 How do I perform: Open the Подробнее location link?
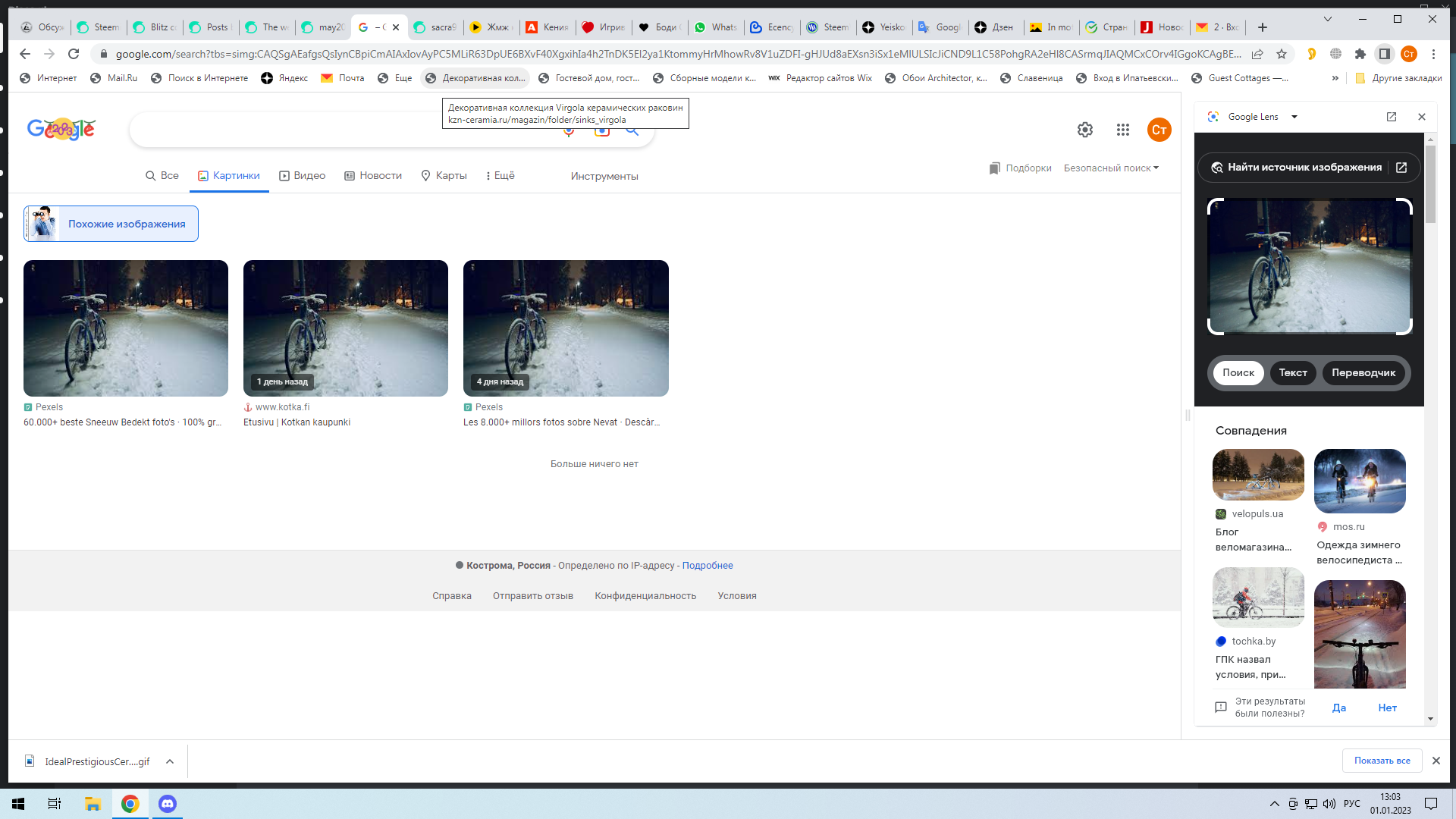click(x=708, y=566)
